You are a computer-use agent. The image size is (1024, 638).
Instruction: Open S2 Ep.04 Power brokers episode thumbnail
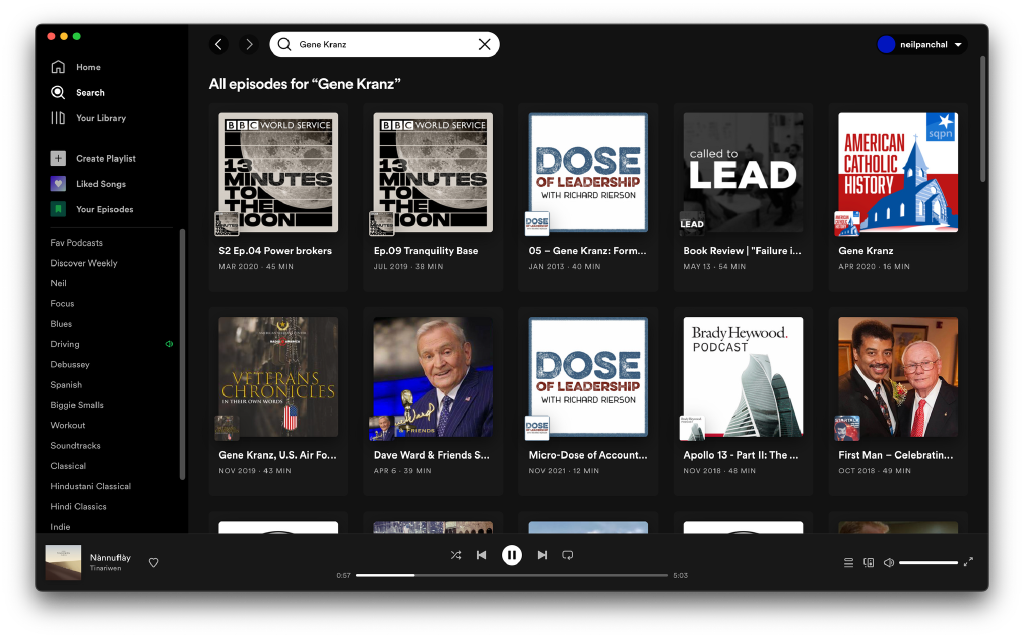coord(278,172)
